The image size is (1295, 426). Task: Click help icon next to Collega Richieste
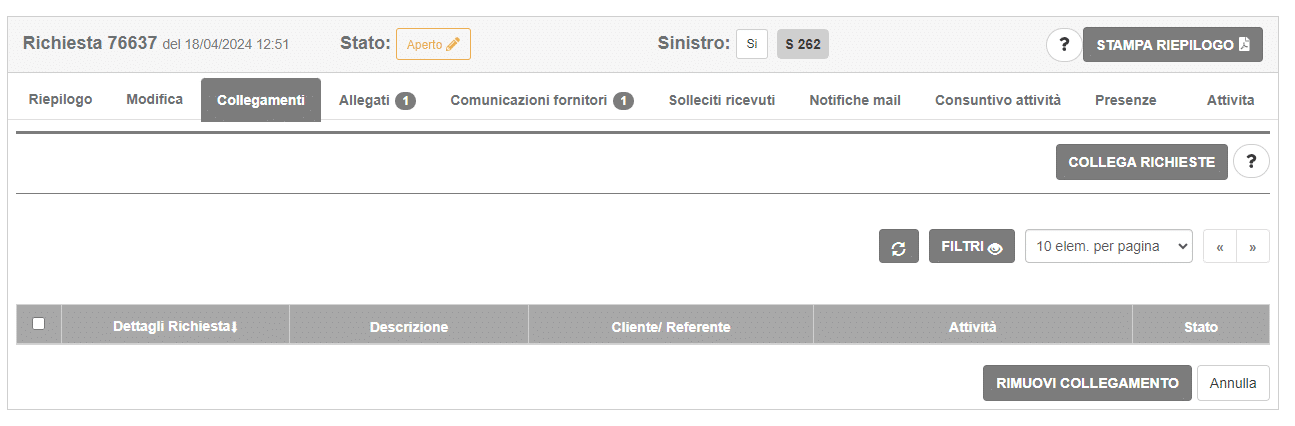click(1251, 162)
